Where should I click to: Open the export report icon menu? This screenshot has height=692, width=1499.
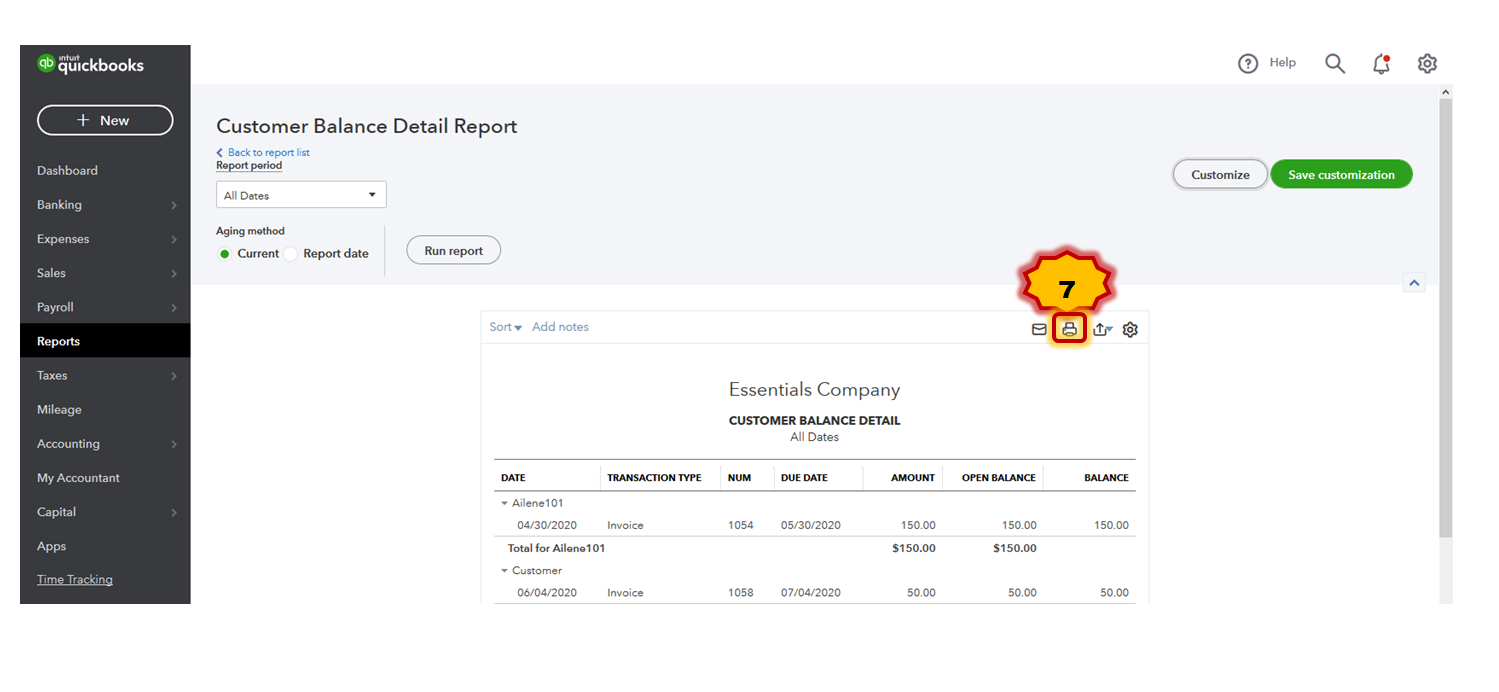click(x=1102, y=329)
